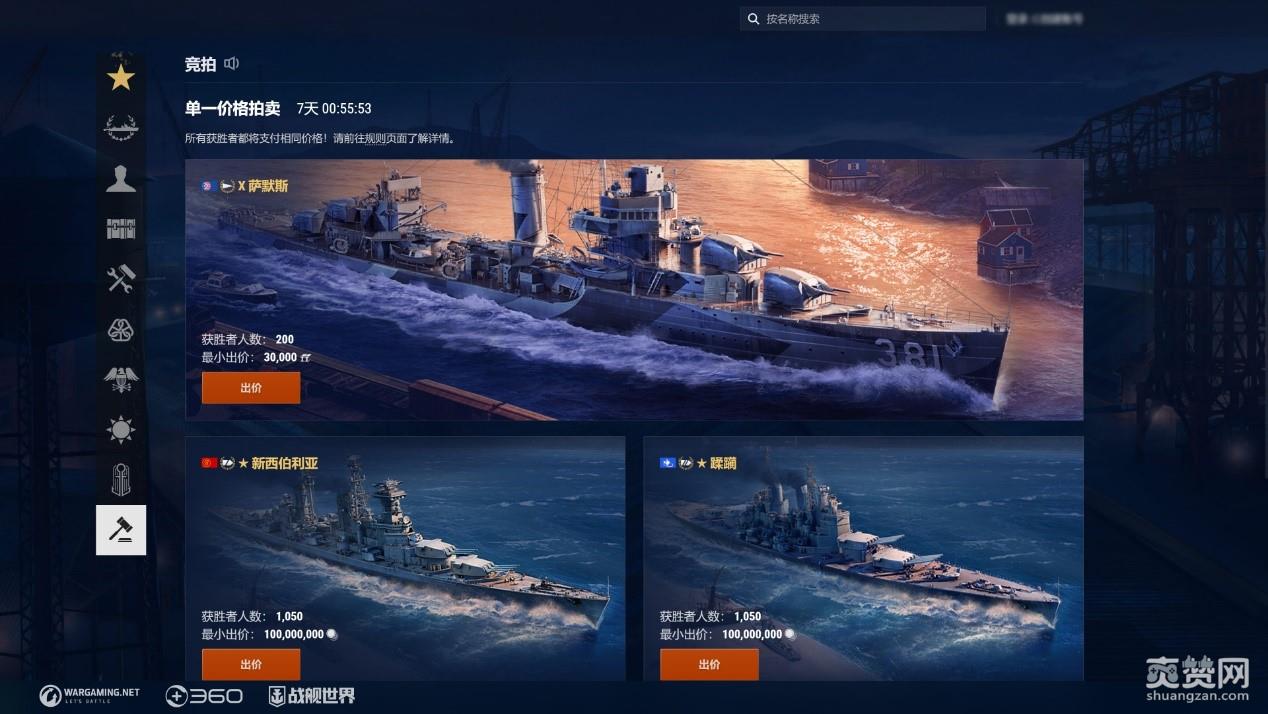Screen dimensions: 1268x714
Task: Place a bid on 新西伯利亚
Action: [x=251, y=664]
